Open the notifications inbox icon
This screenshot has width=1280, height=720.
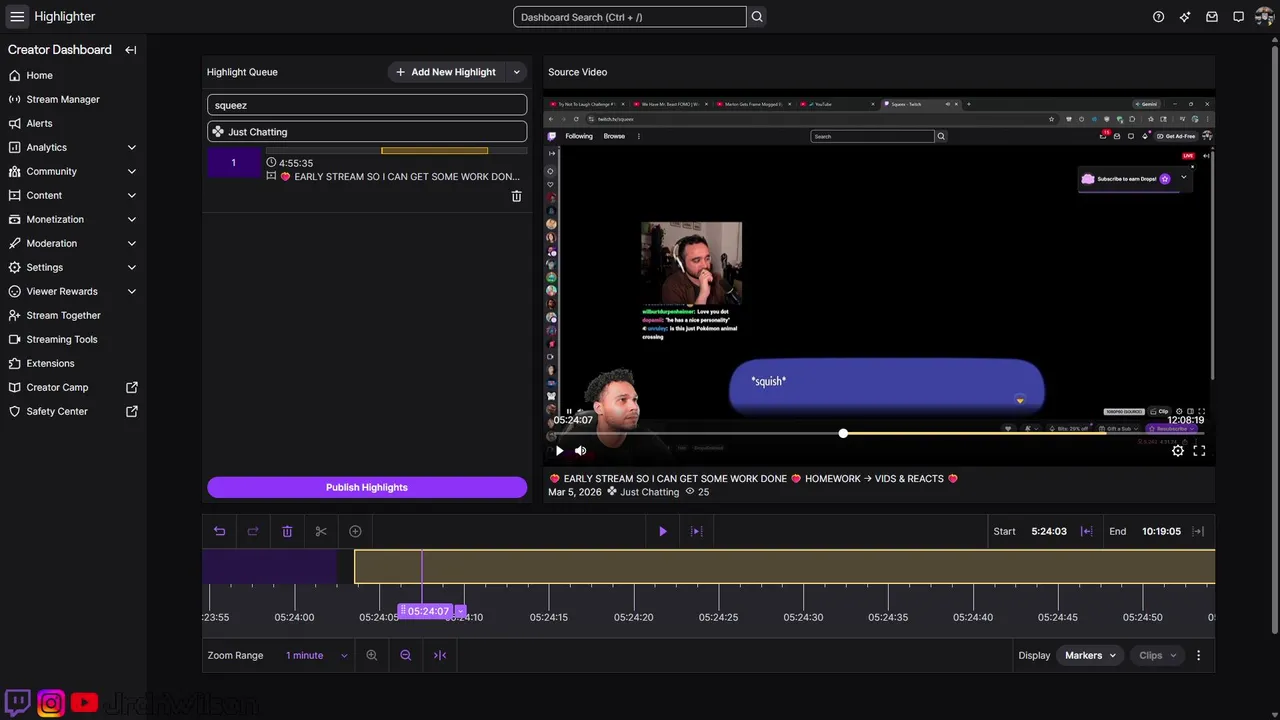click(1212, 17)
